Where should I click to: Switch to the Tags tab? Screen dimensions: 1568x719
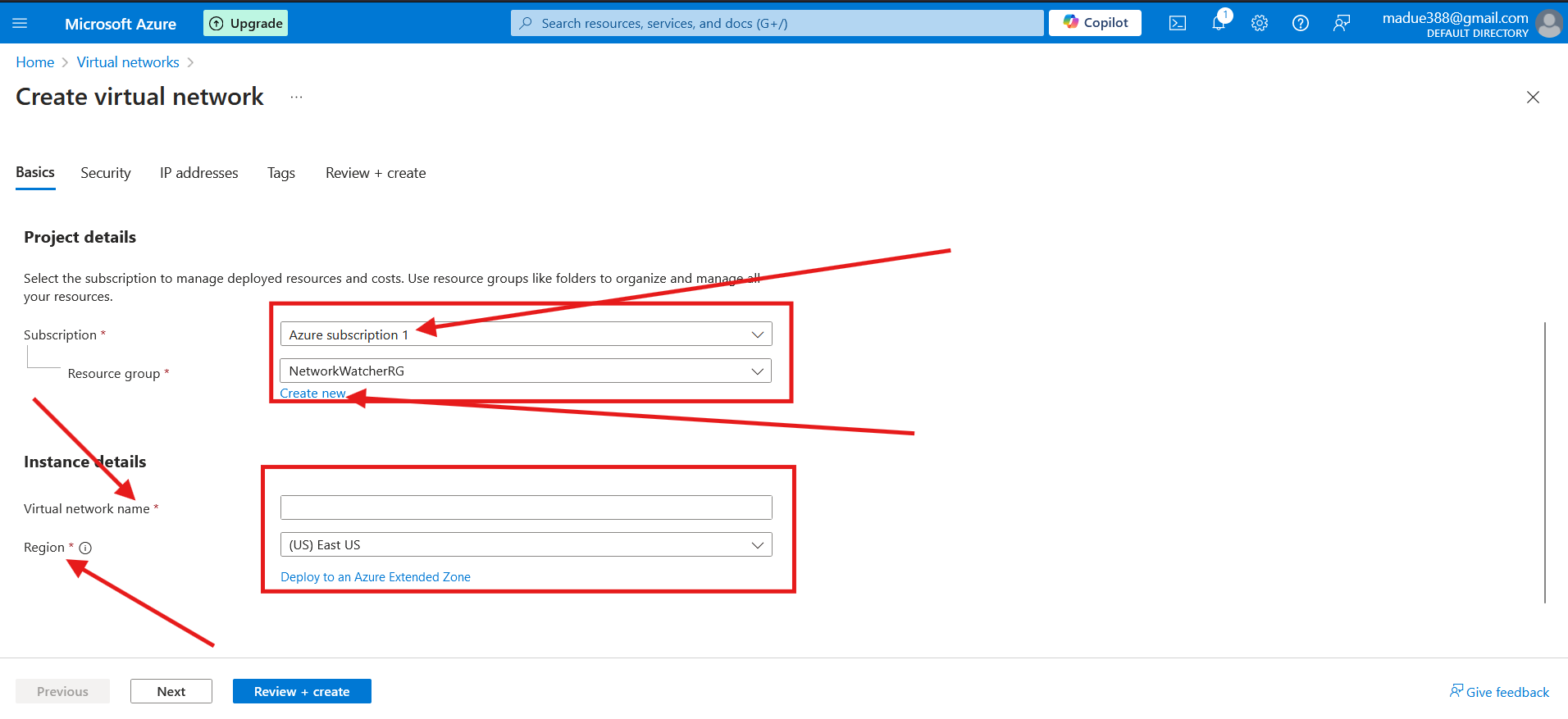(x=281, y=173)
